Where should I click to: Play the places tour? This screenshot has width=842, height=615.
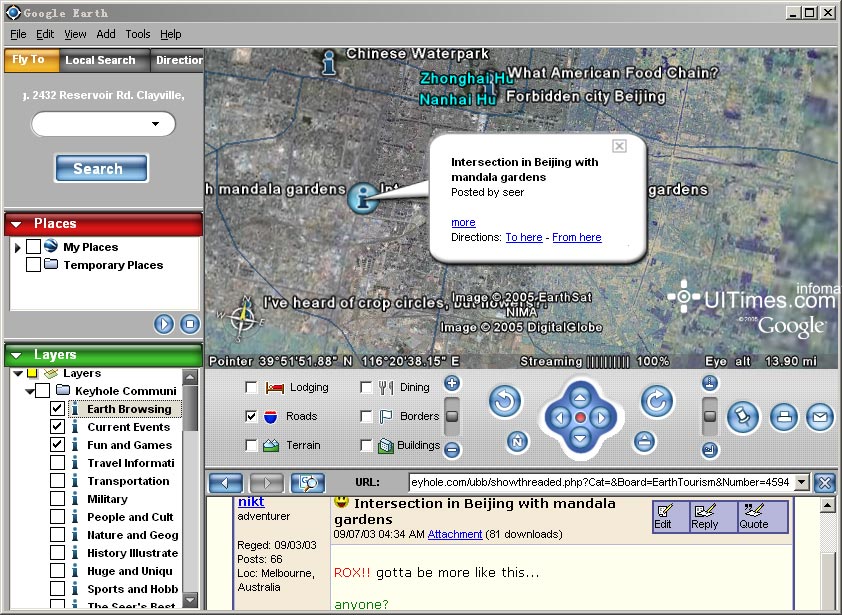(x=164, y=324)
